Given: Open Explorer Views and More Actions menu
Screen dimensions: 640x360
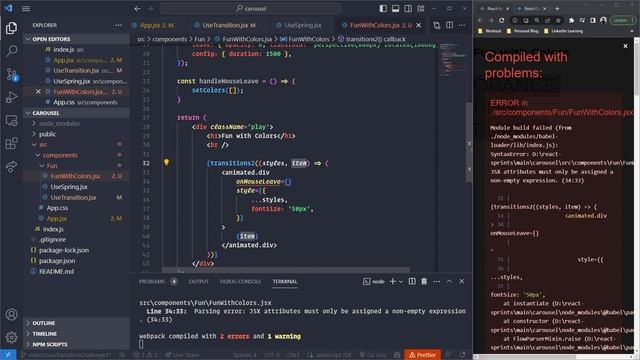Looking at the screenshot, I should point(118,25).
